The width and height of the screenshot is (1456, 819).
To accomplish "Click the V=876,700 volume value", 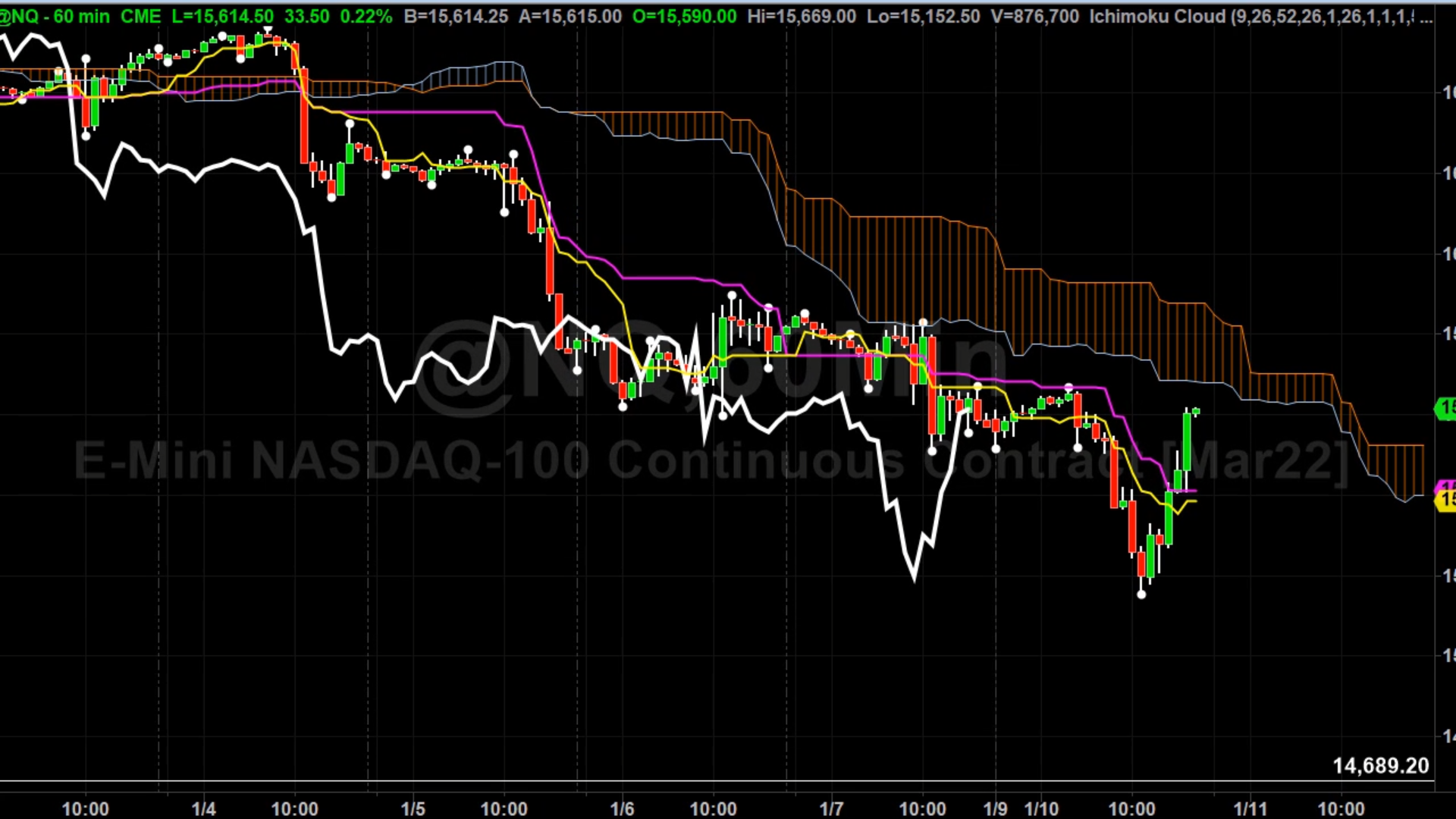I will 1034,16.
